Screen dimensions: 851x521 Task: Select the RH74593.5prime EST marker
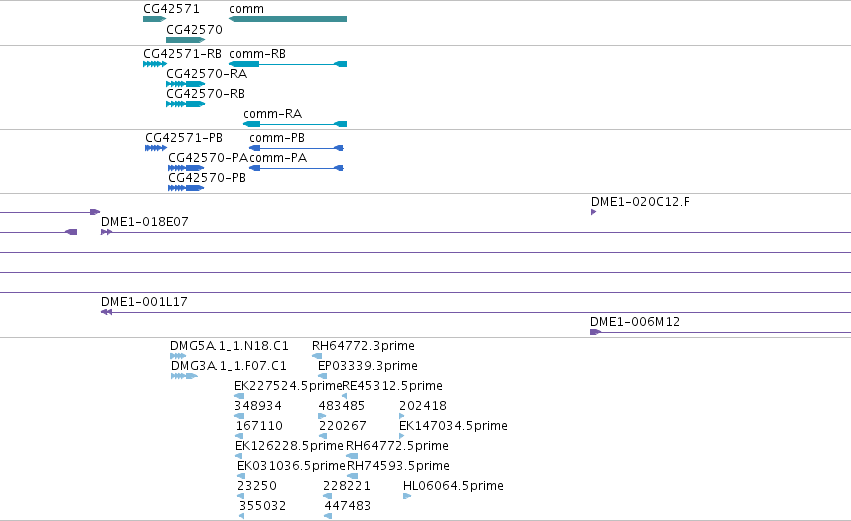[352, 476]
